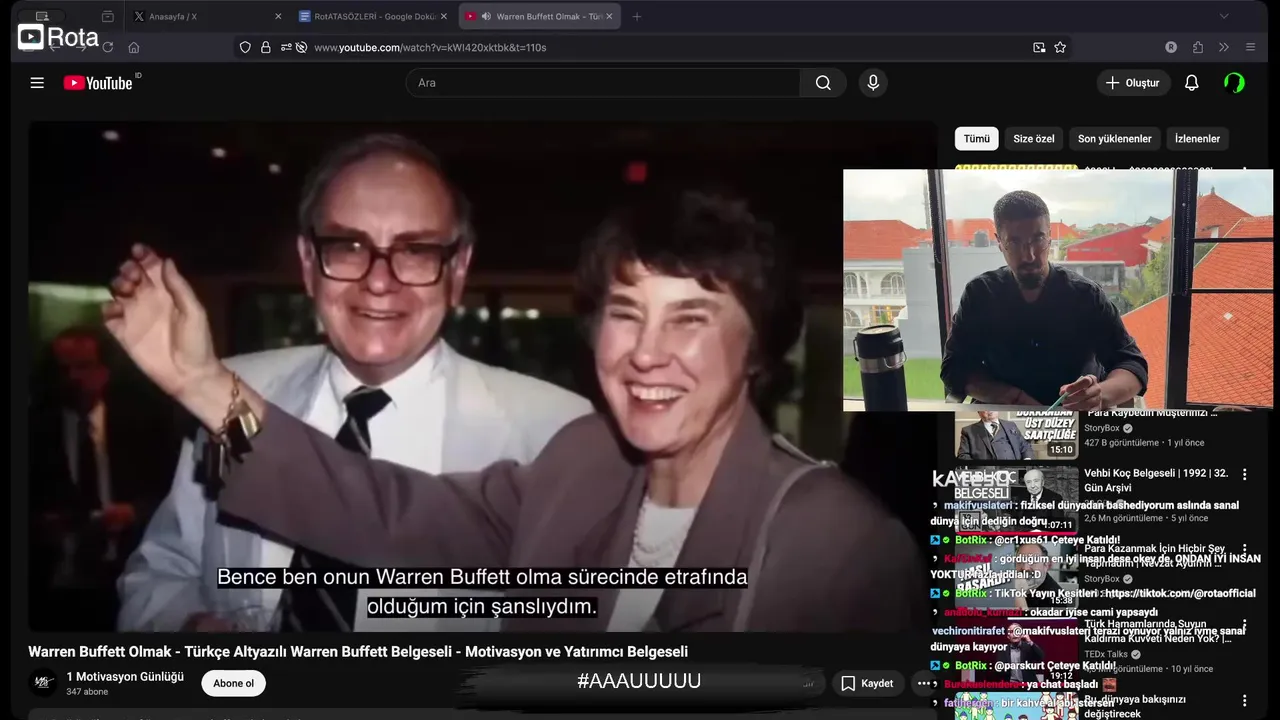Open the browser extensions puzzle icon

click(1198, 47)
